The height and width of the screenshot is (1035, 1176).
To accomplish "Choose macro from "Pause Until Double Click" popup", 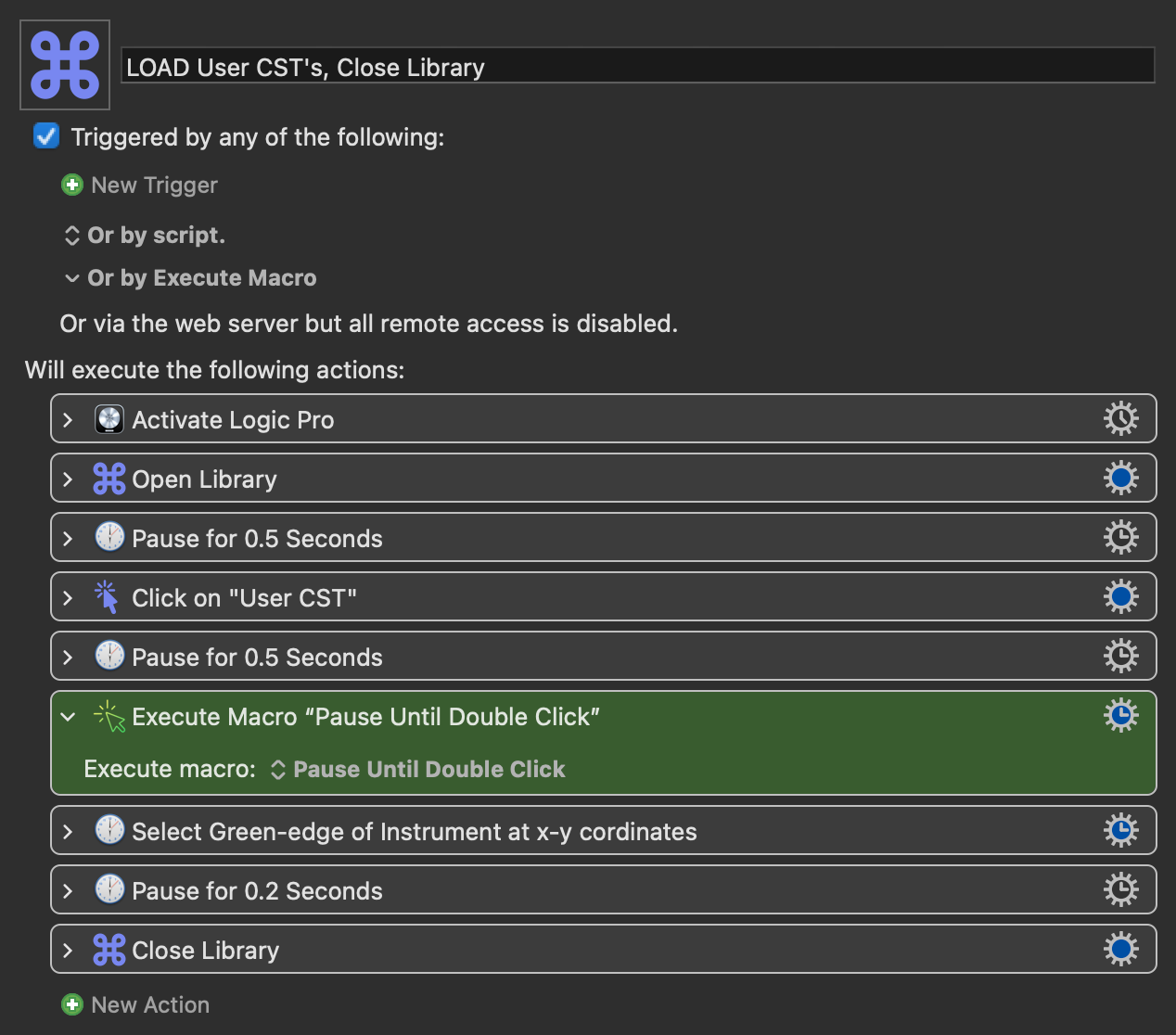I will (418, 770).
